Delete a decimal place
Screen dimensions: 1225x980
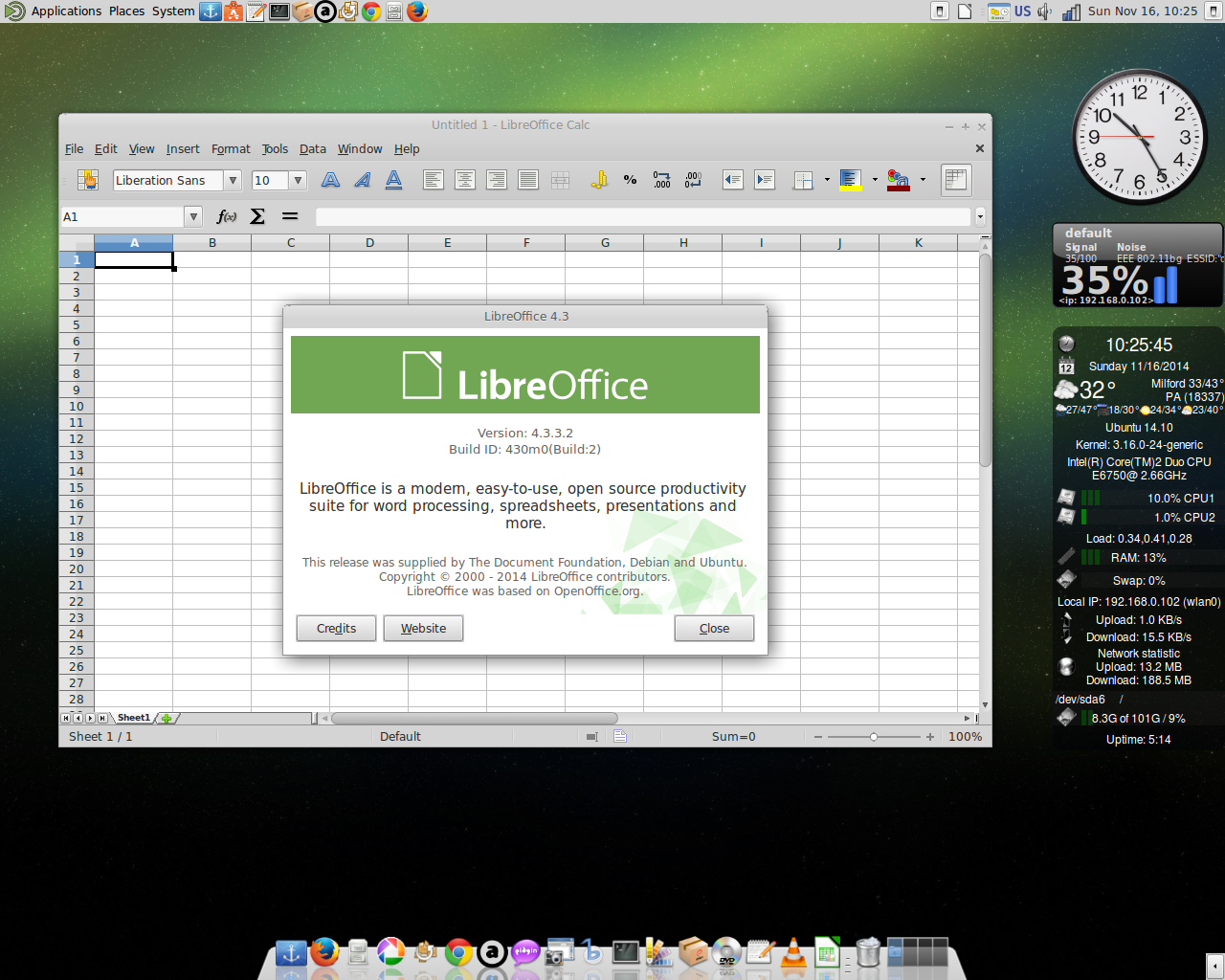click(x=694, y=180)
